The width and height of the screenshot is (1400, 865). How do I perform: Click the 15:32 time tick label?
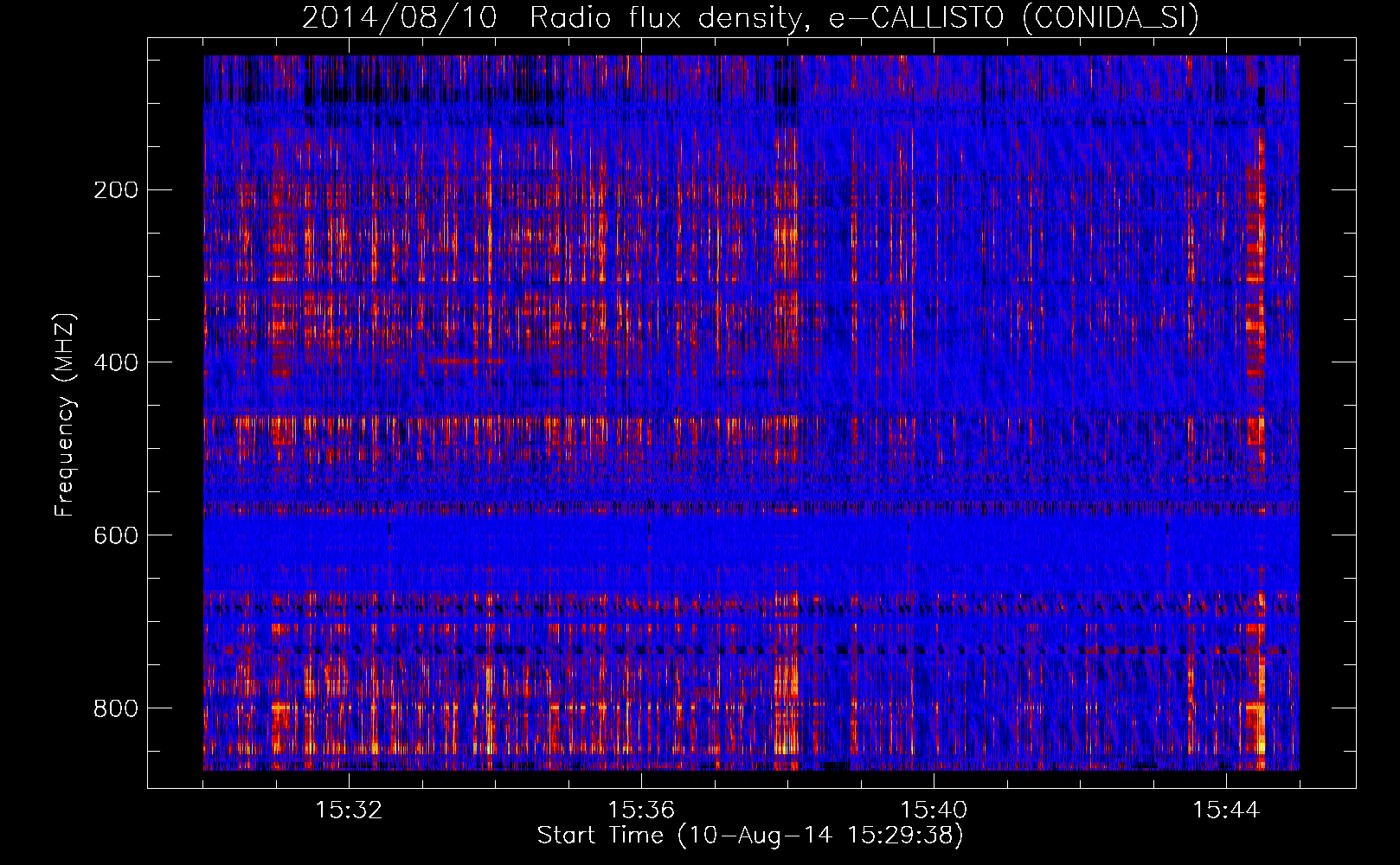coord(349,811)
